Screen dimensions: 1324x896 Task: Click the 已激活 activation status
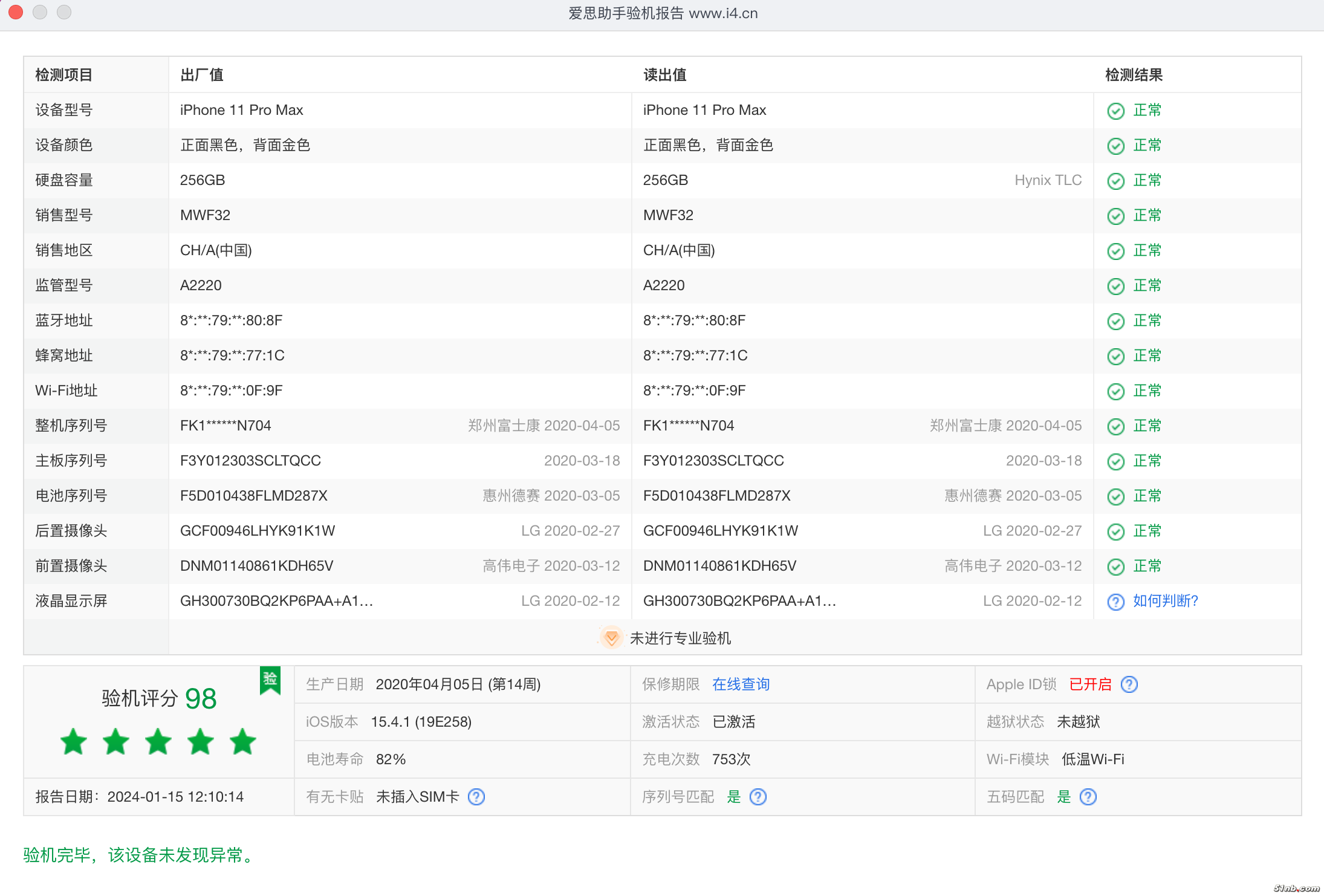coord(734,722)
